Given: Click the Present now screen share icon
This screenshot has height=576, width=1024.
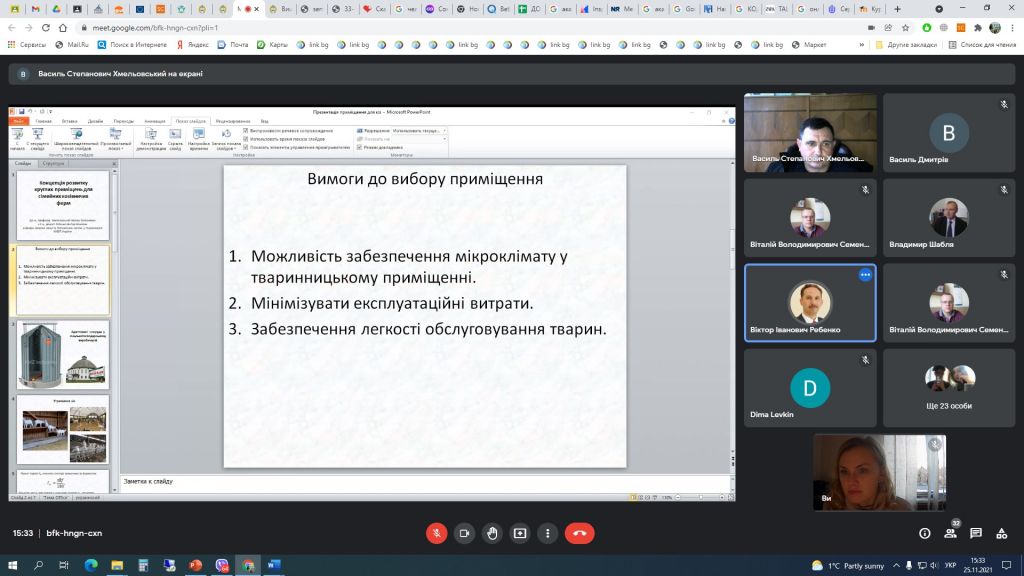Looking at the screenshot, I should [520, 534].
